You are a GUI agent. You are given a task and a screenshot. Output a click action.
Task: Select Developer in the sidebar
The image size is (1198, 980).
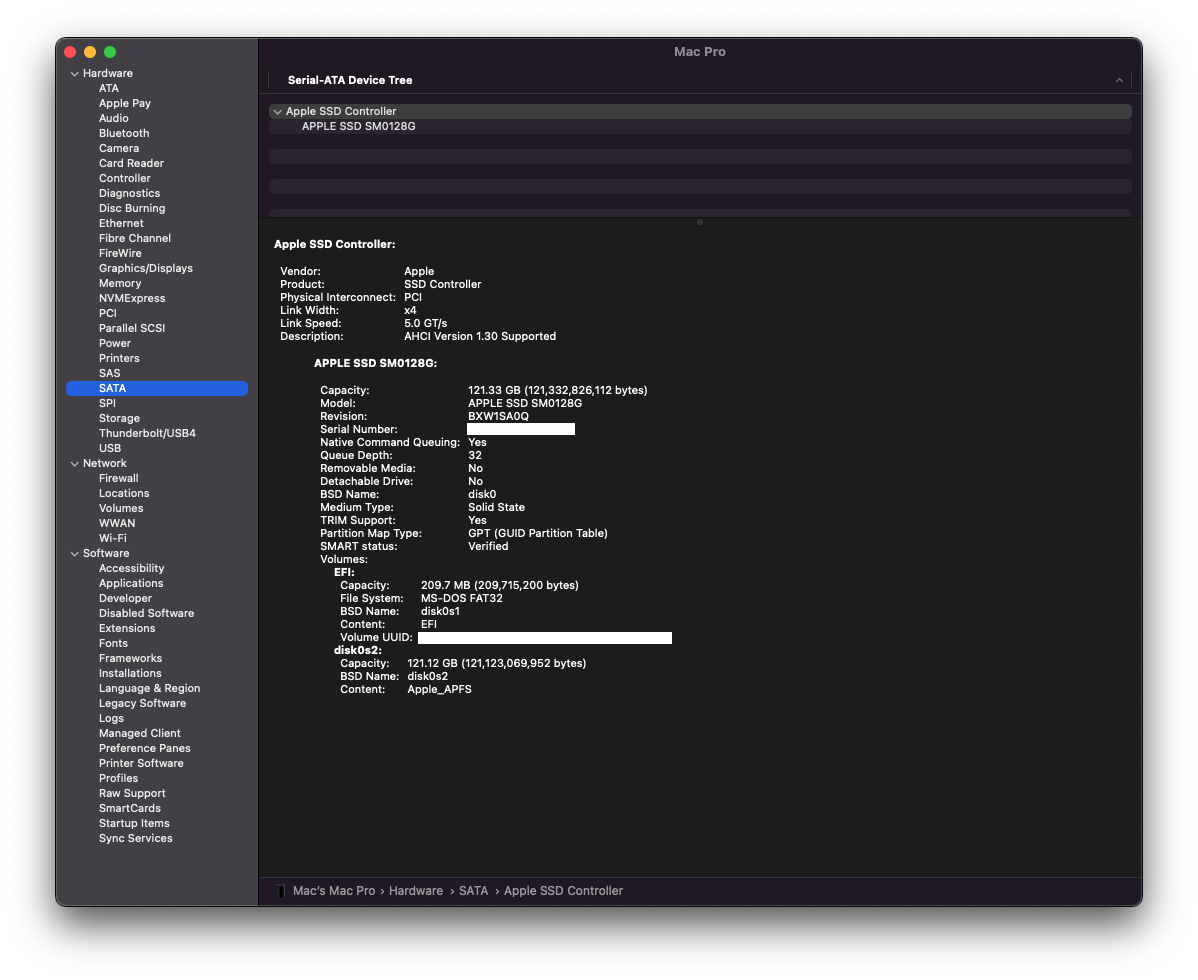tap(125, 598)
